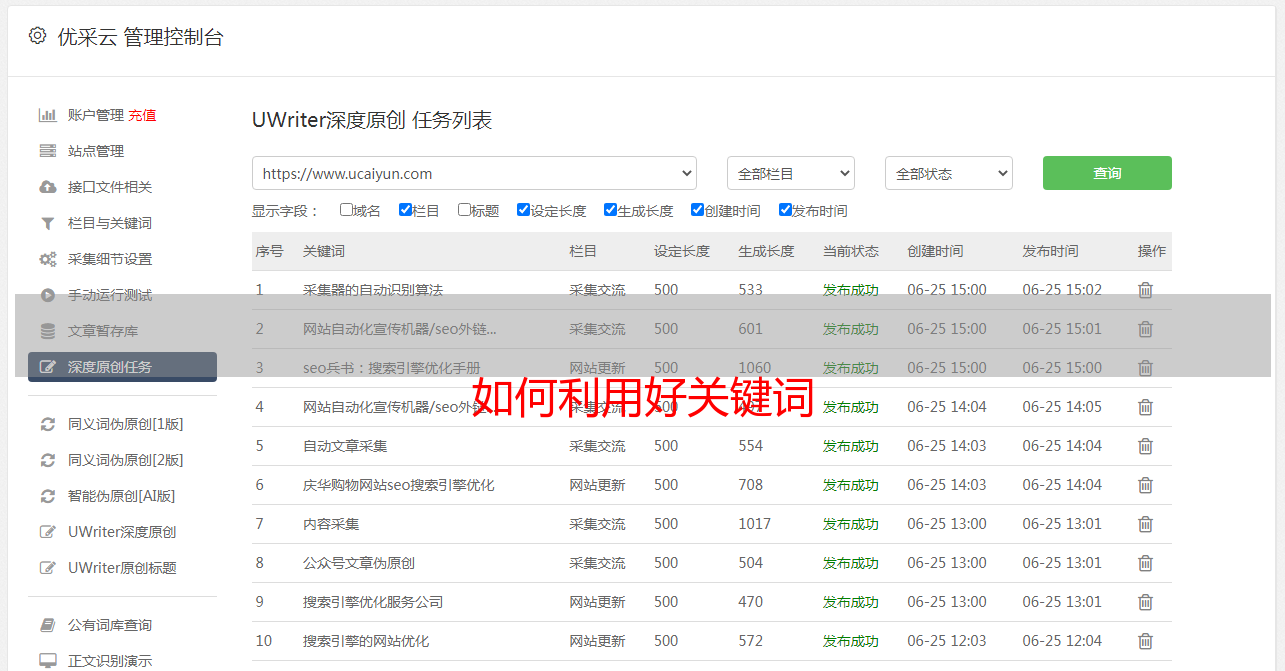1285x671 pixels.
Task: Open the 全部状态 filter dropdown
Action: (x=948, y=173)
